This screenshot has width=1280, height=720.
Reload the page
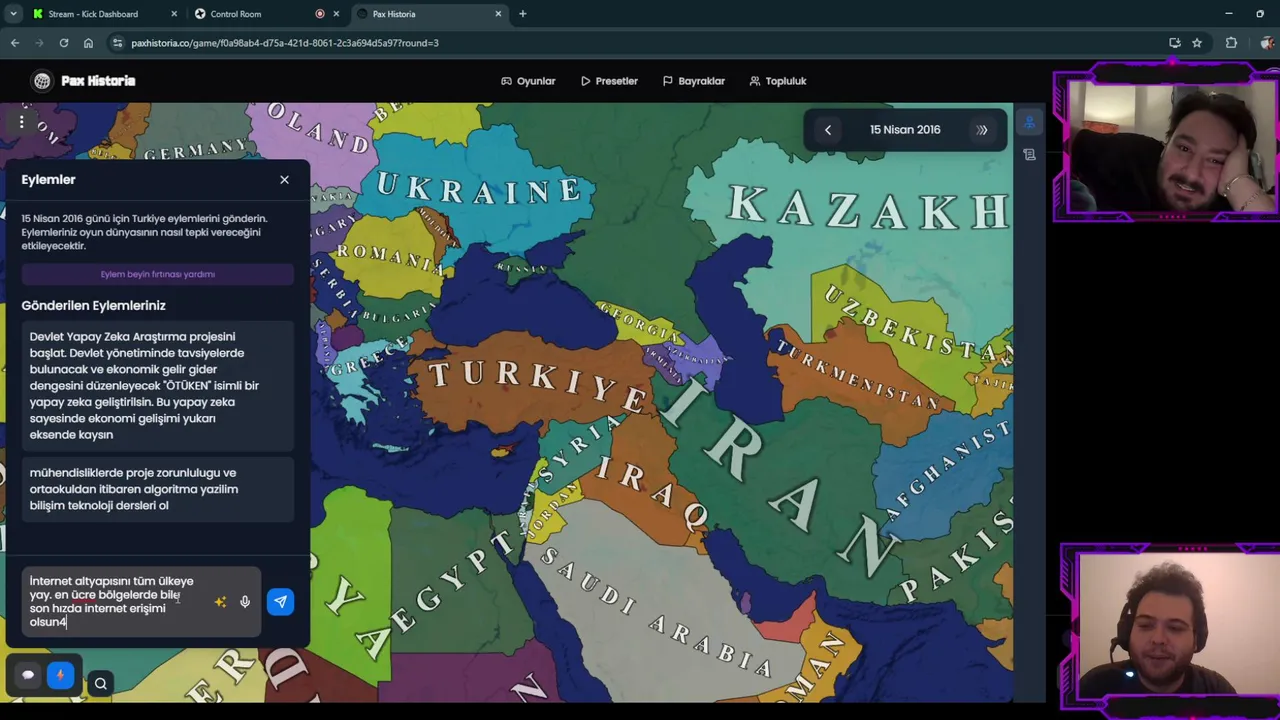[x=63, y=43]
